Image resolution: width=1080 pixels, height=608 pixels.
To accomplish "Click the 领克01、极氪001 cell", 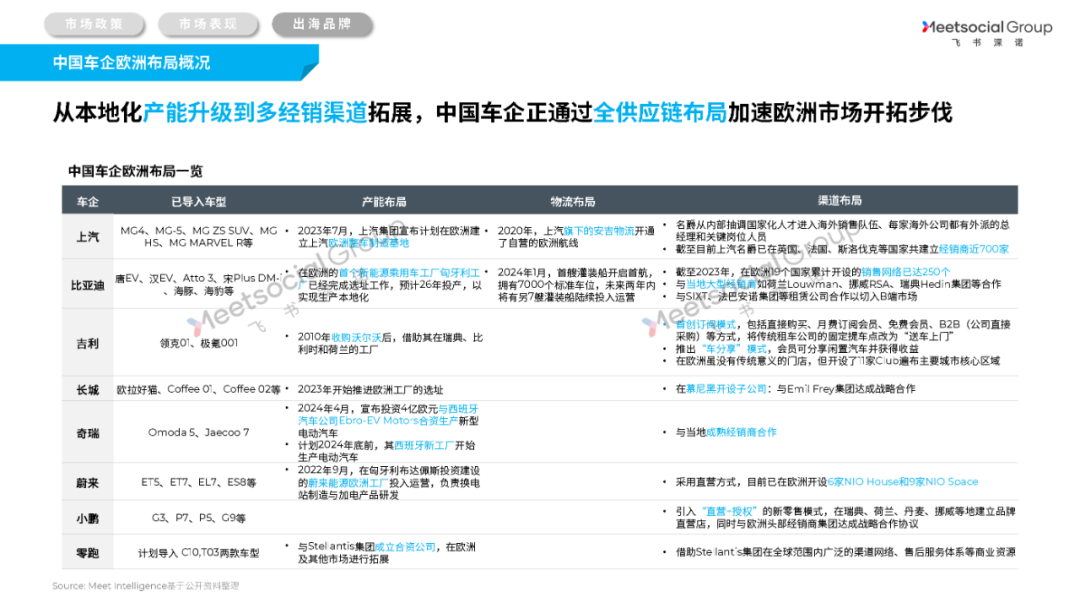I will point(199,343).
